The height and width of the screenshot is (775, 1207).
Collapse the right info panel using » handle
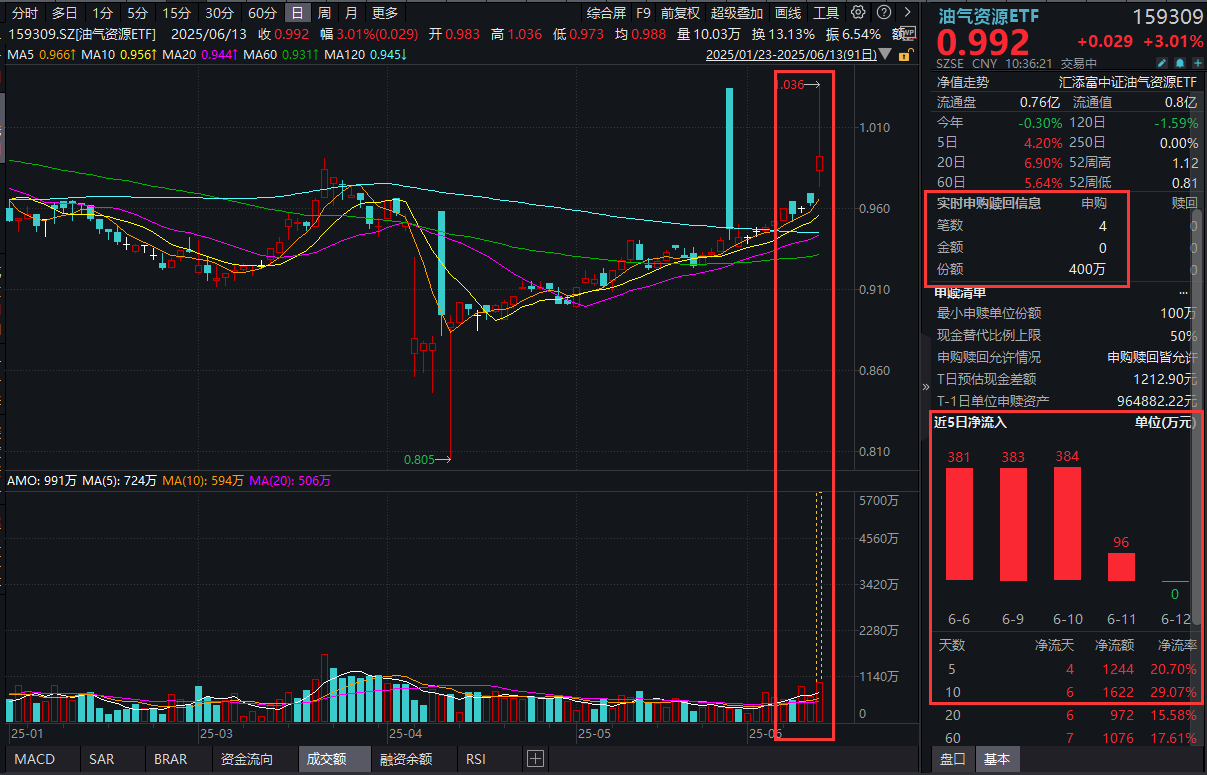(x=925, y=387)
